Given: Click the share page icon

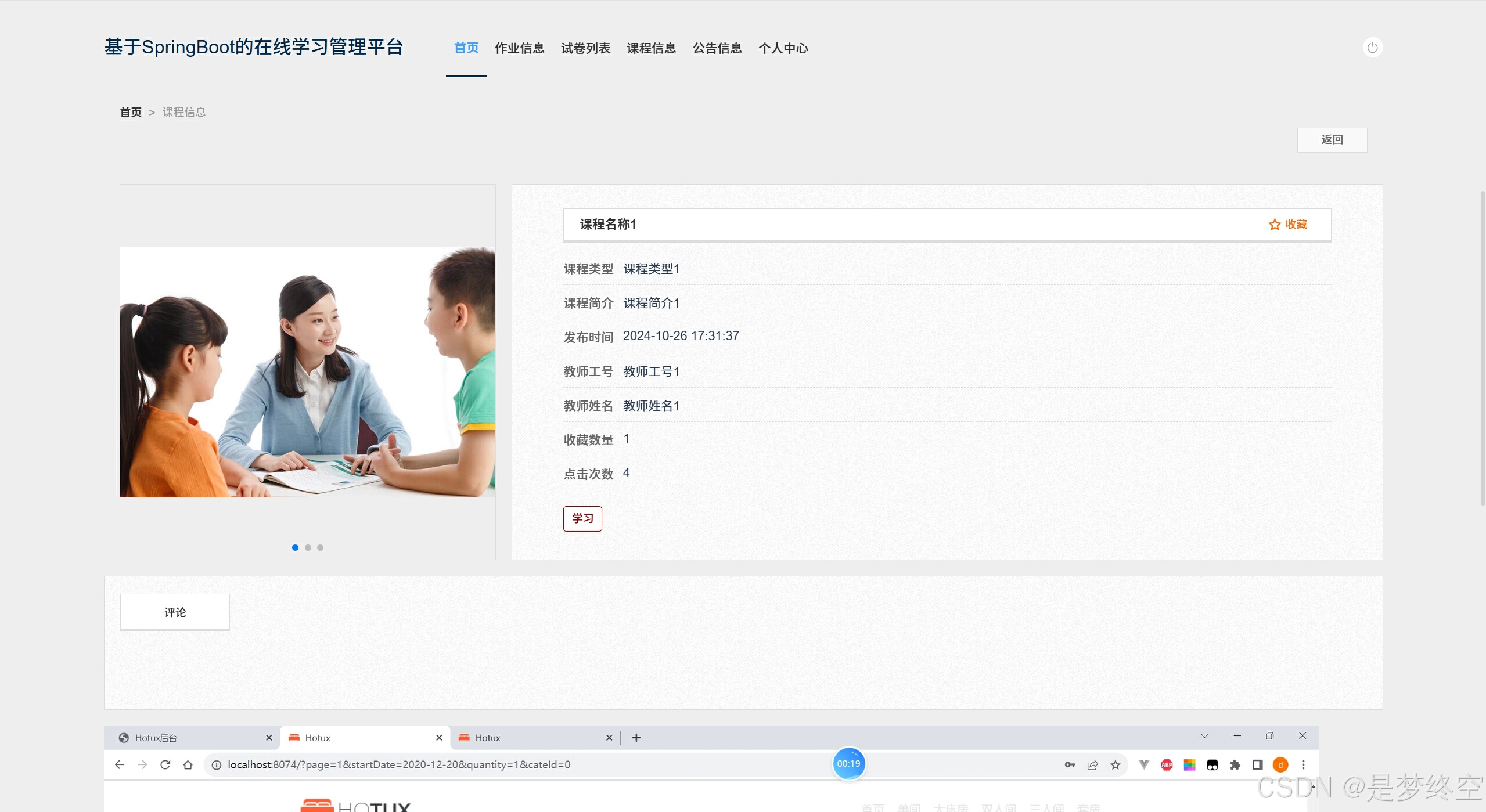Looking at the screenshot, I should 1092,764.
